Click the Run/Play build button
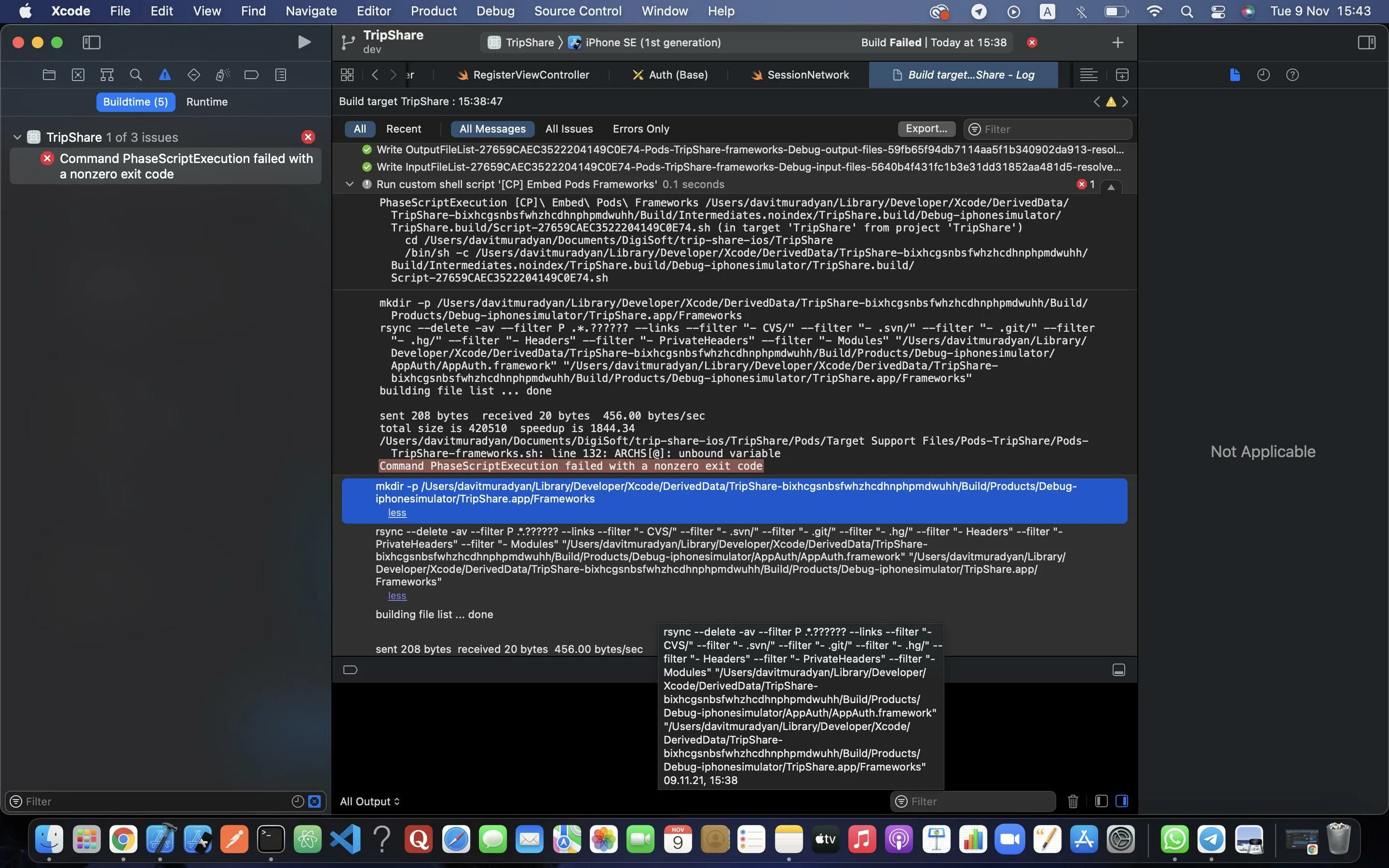The image size is (1389, 868). tap(304, 41)
